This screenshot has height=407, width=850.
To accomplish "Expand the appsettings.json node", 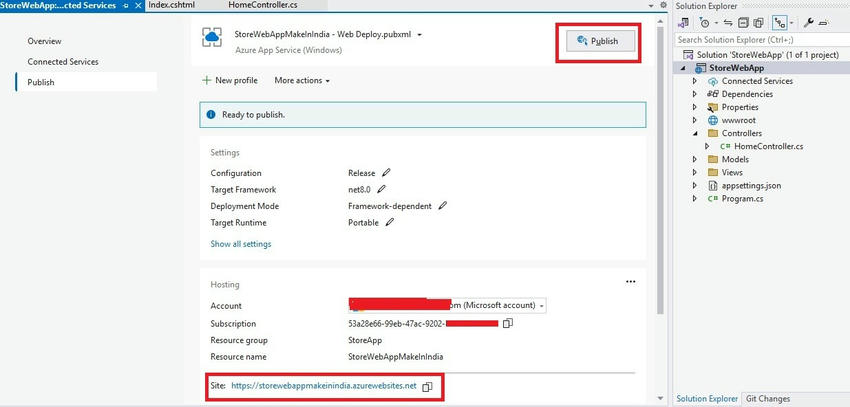I will click(x=695, y=185).
